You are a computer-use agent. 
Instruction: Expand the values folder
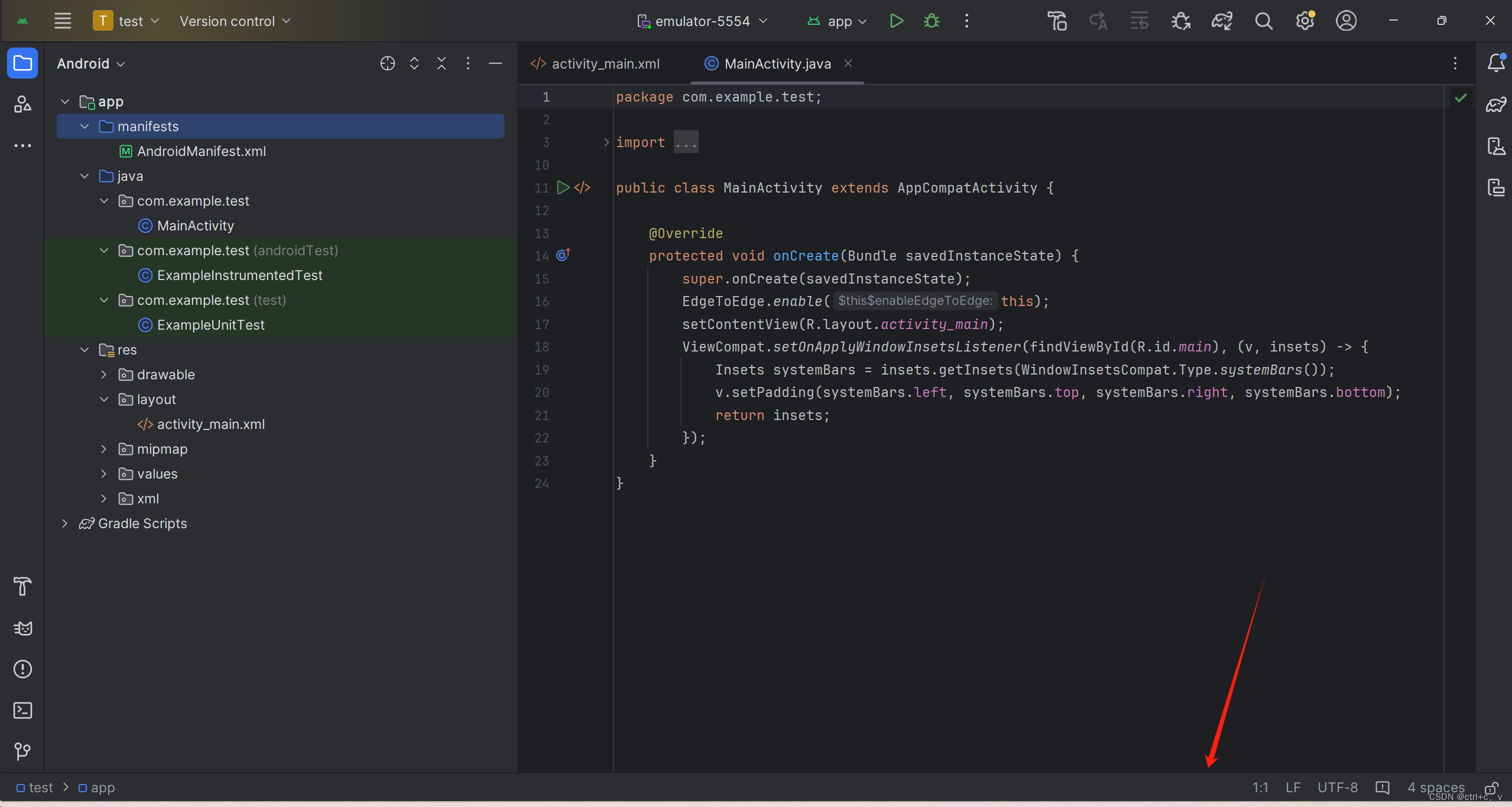(104, 474)
